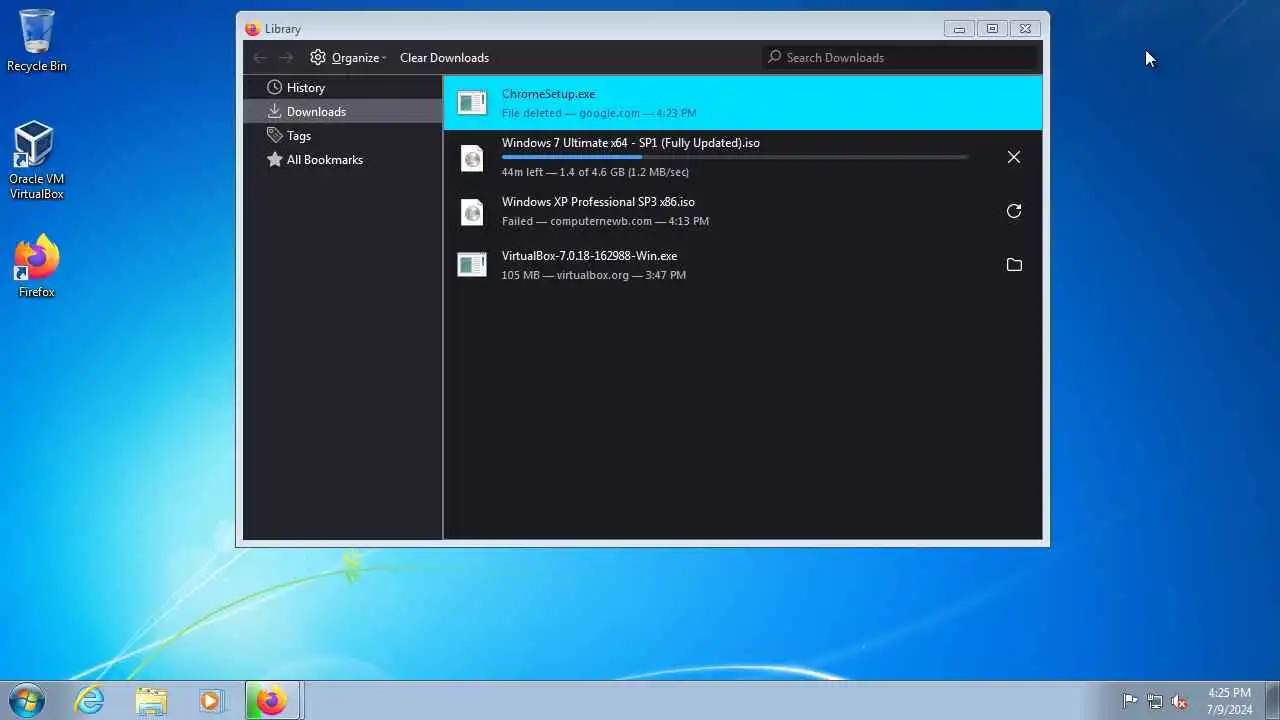
Task: Retry the Windows XP Professional download
Action: point(1014,211)
